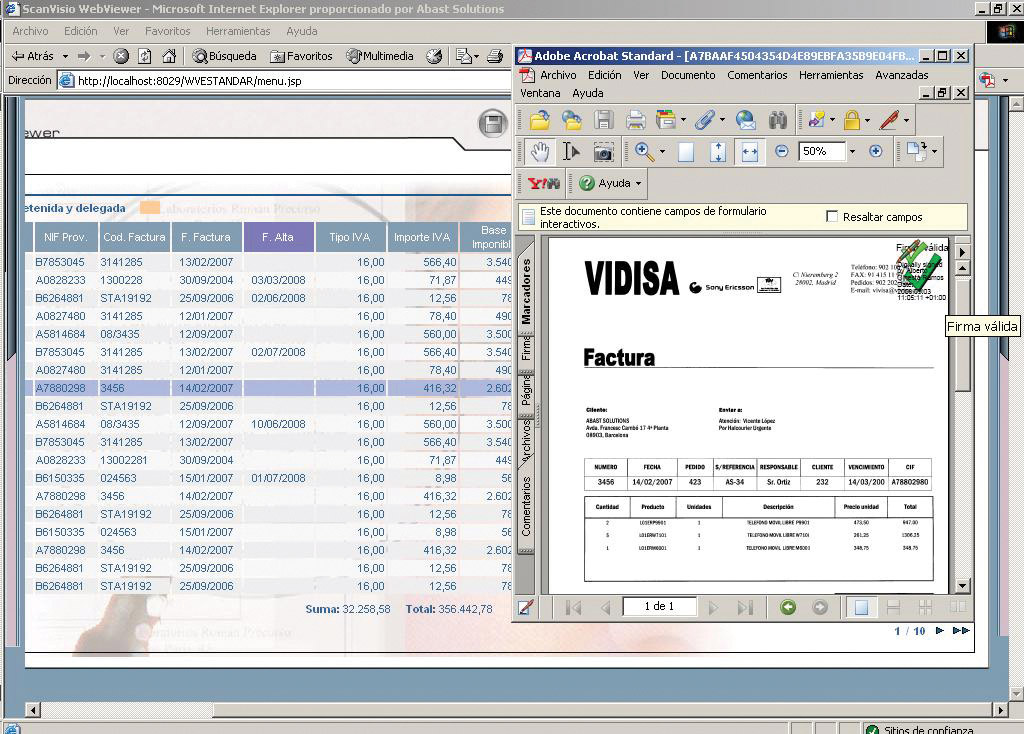
Task: Click the Fit Width icon
Action: click(x=749, y=152)
